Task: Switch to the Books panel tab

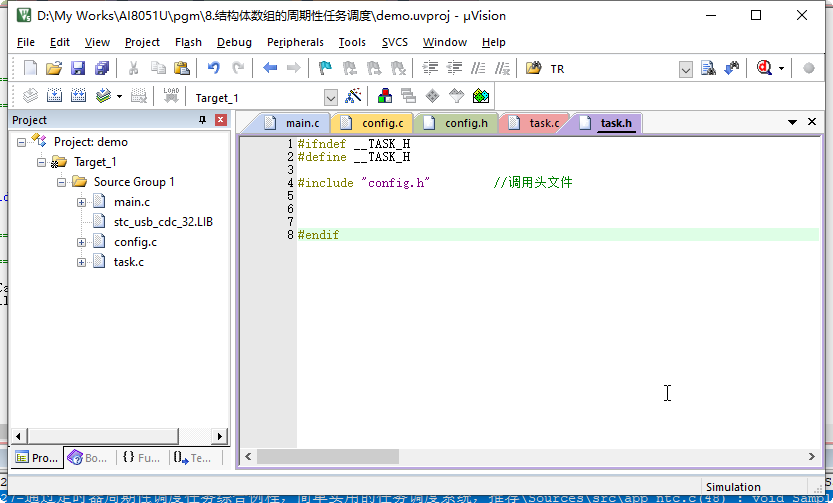Action: point(87,458)
